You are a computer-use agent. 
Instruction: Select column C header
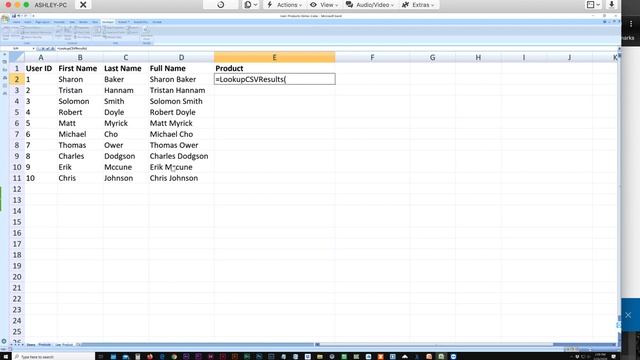pyautogui.click(x=126, y=58)
